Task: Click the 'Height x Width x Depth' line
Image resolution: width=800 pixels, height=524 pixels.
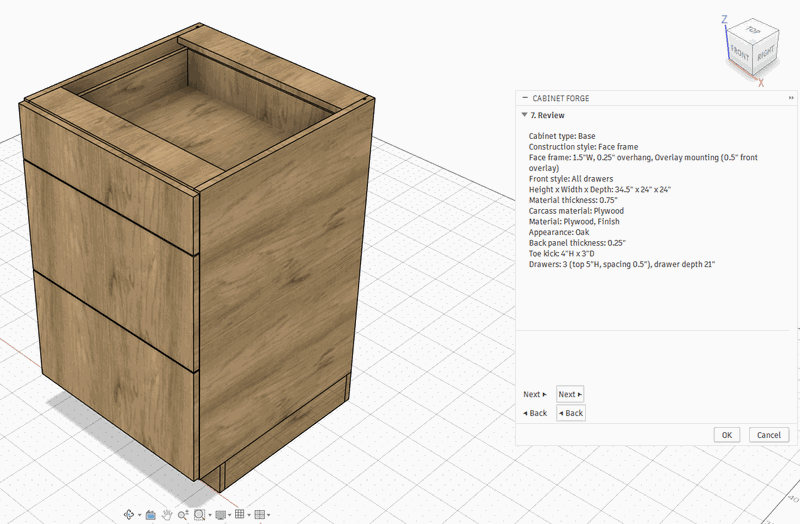Action: coord(599,189)
